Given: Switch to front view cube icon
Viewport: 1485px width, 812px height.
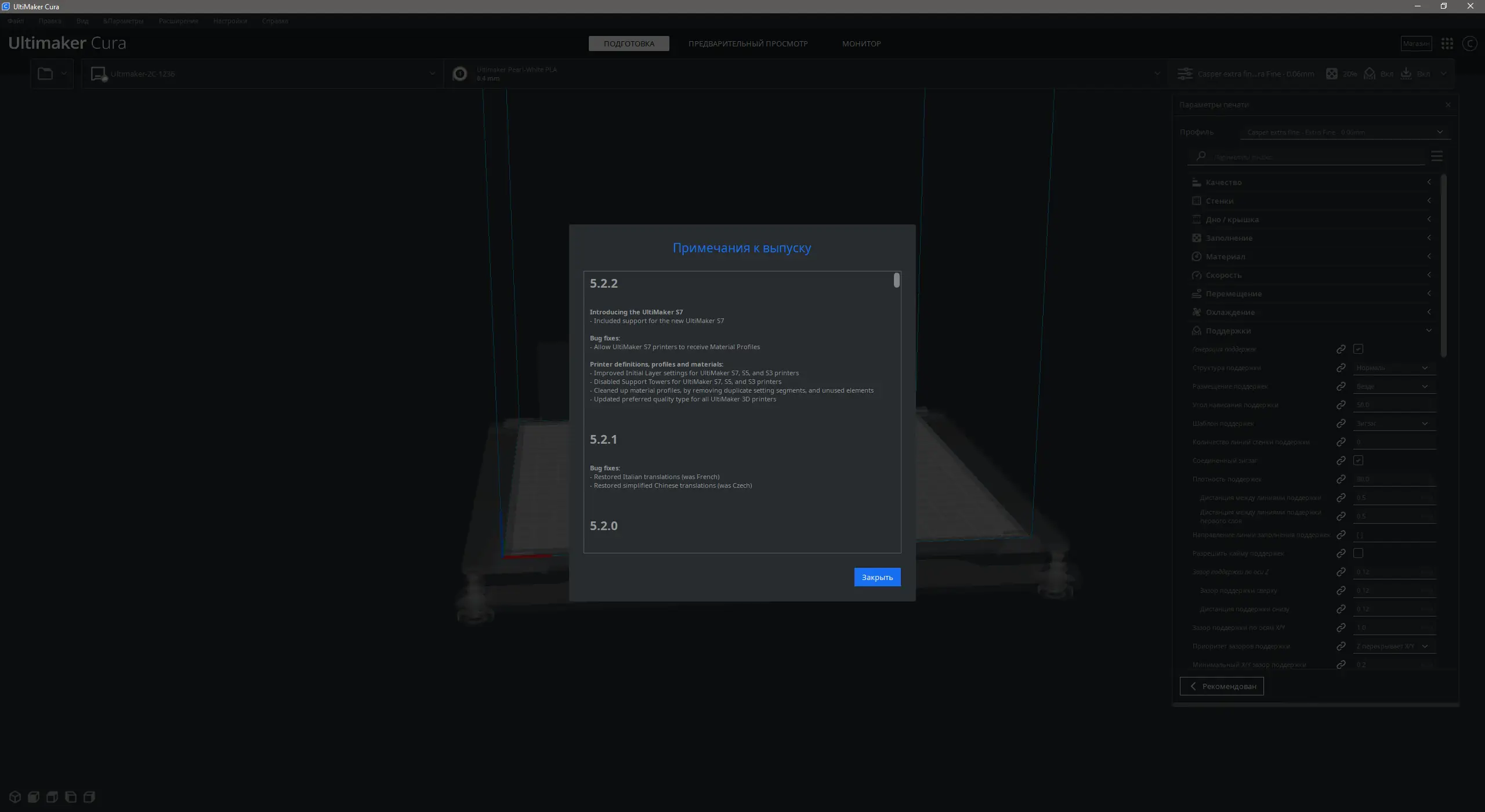Looking at the screenshot, I should 34,797.
